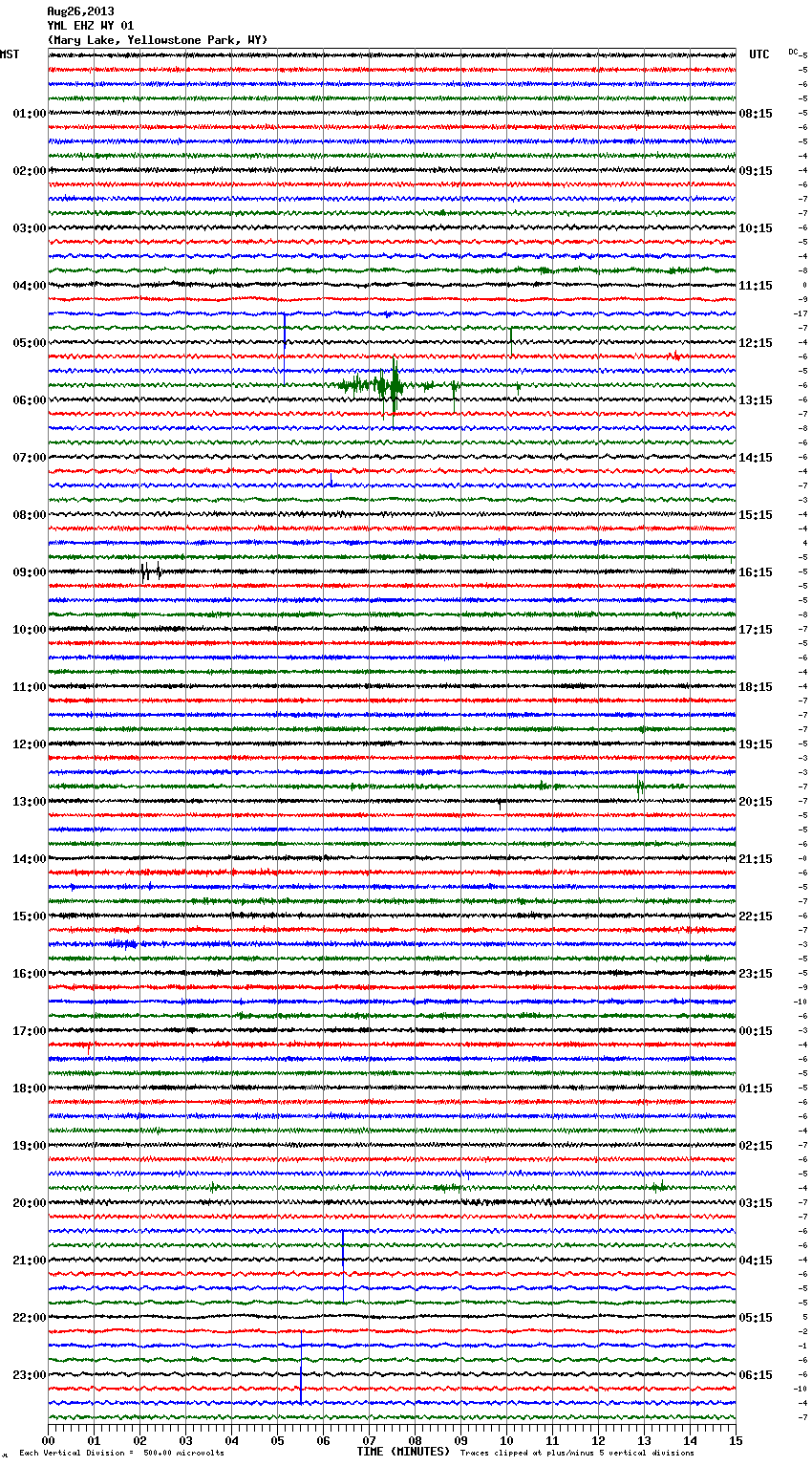Select the station code YML EHZ WY 01
The image size is (812, 1466).
[91, 26]
